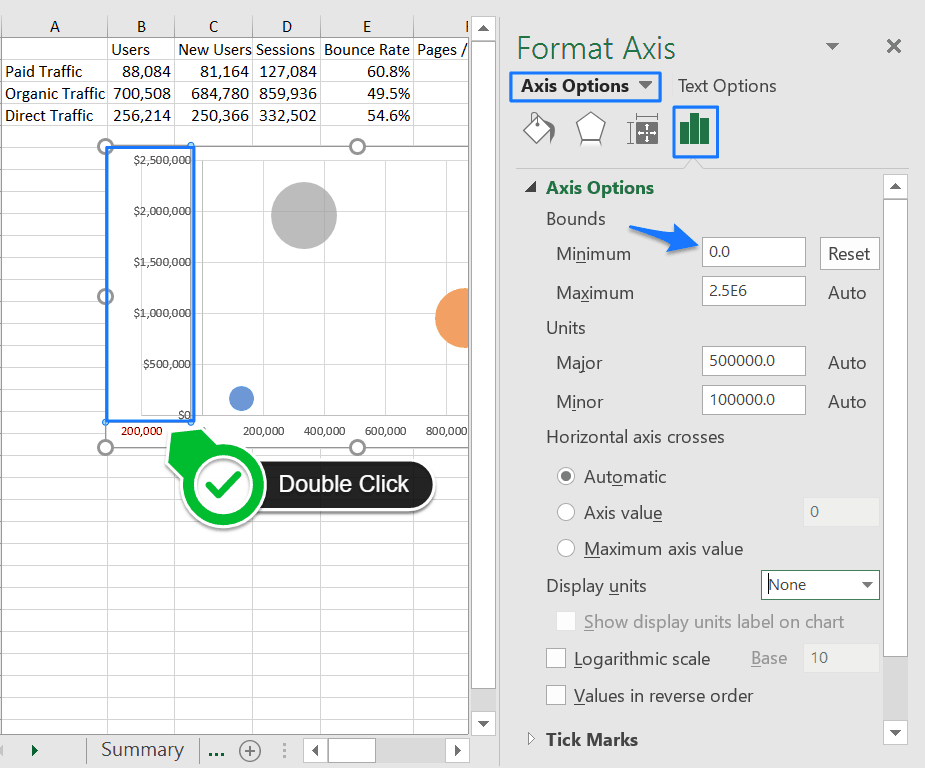Click the Minimum bounds field
Viewport: 925px width, 768px height.
pos(753,252)
